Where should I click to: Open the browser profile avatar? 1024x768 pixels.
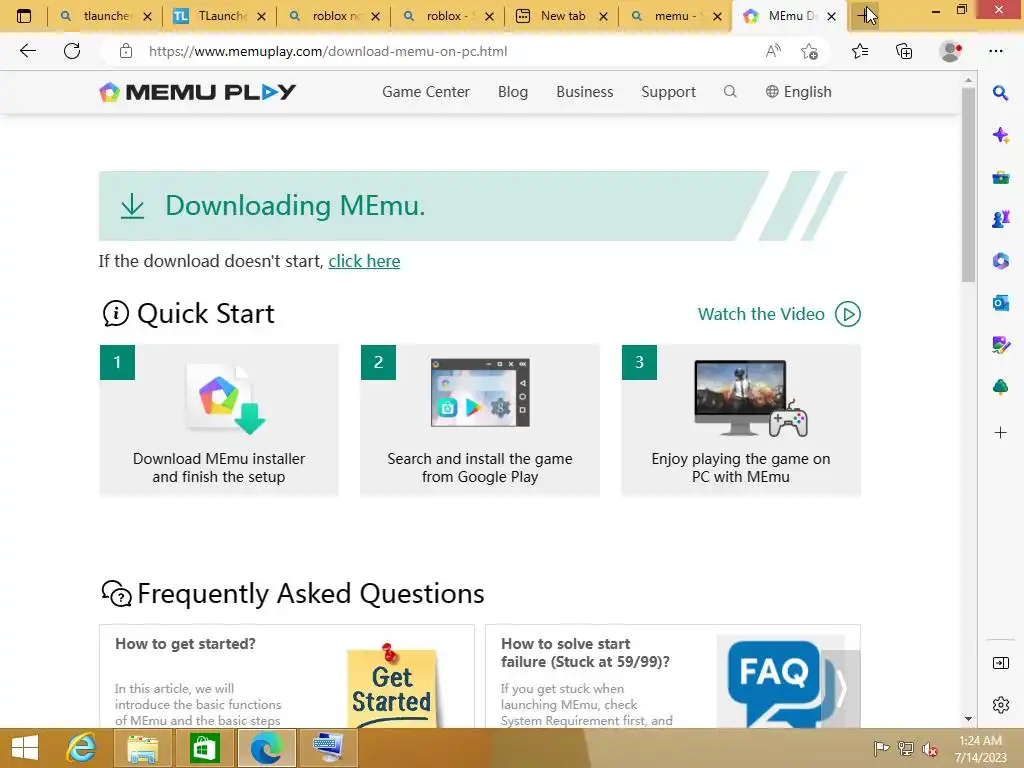(x=950, y=51)
